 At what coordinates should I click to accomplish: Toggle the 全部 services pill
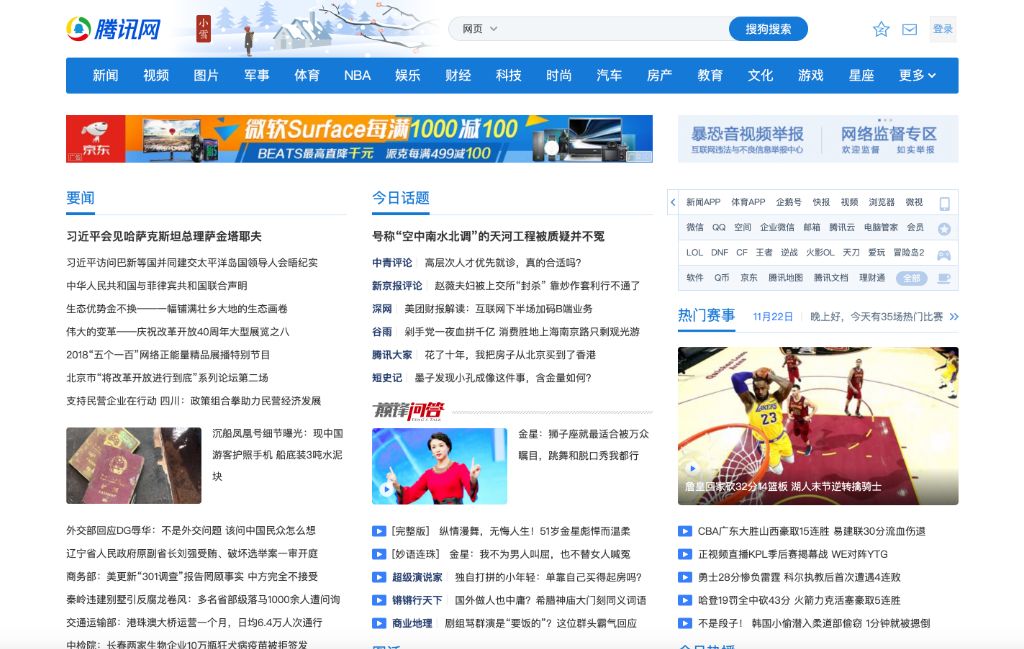coord(912,278)
